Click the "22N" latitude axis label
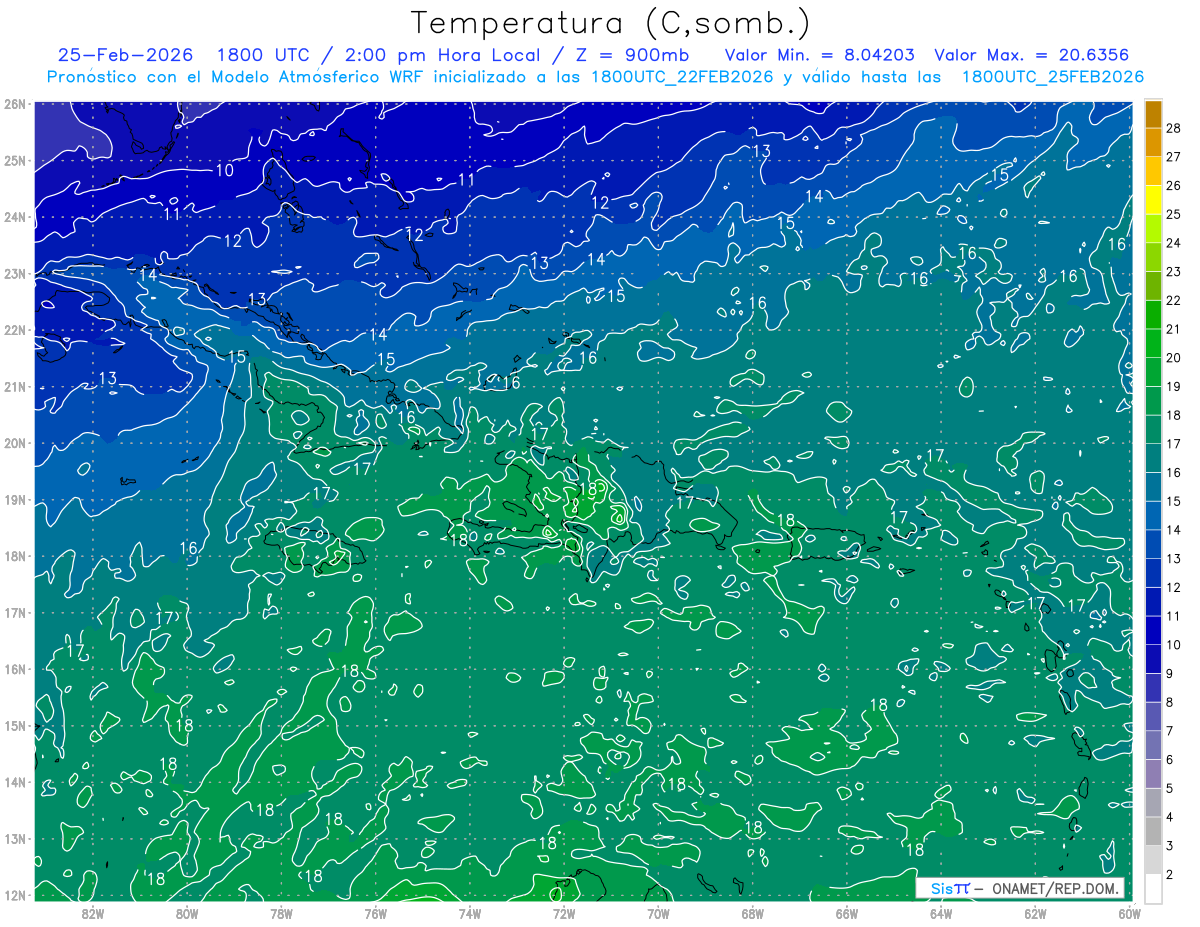This screenshot has width=1200, height=927. pos(14,330)
